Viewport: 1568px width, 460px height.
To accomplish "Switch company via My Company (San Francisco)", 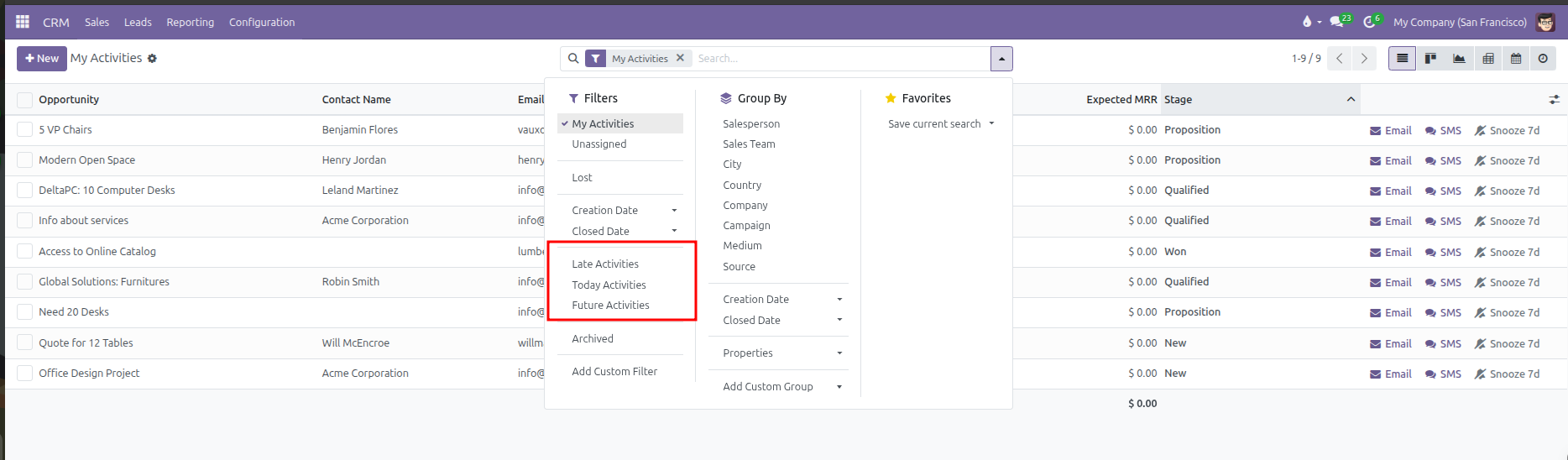I will (1460, 22).
